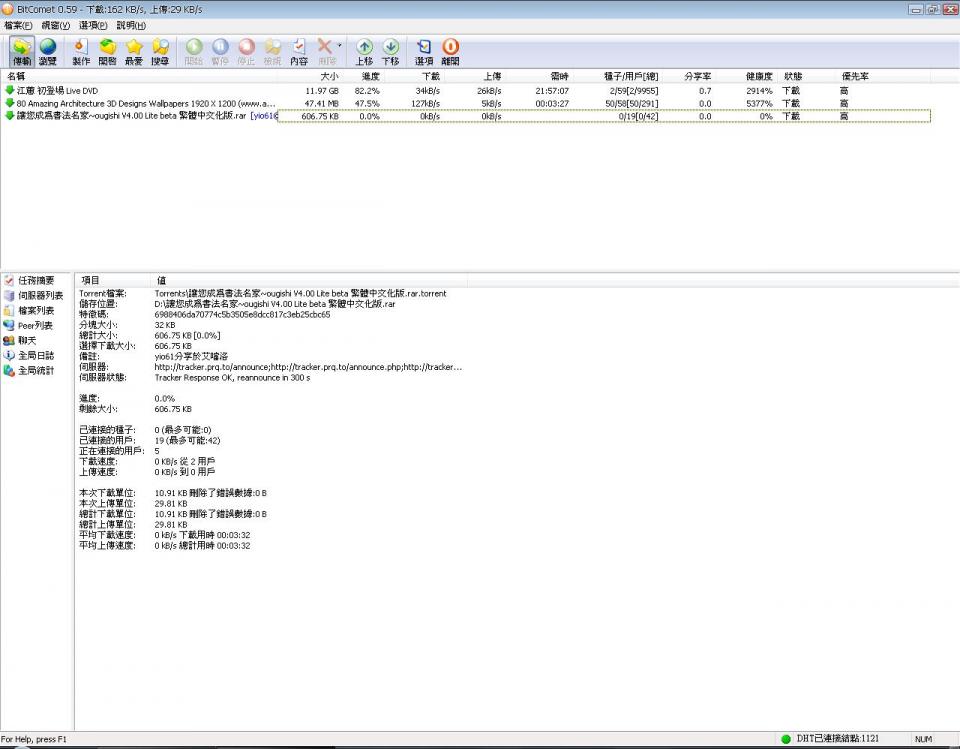960x749 pixels.
Task: Open 內容 properties for the selected task
Action: (299, 51)
